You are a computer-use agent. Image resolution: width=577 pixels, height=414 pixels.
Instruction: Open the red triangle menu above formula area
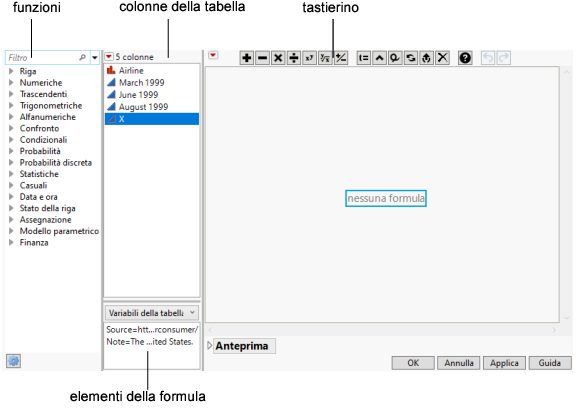click(213, 55)
